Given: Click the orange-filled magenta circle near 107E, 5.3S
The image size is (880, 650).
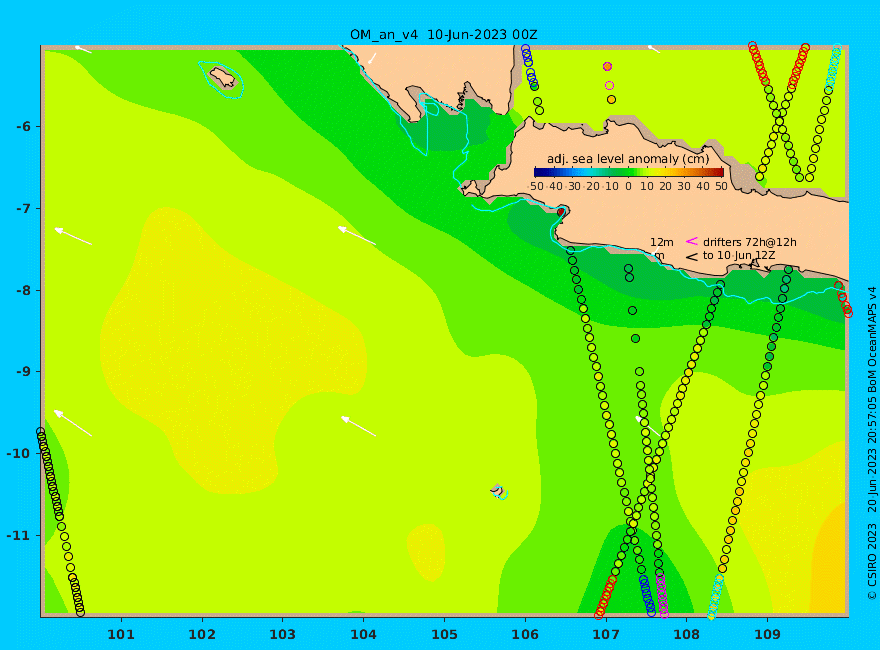Looking at the screenshot, I should click(607, 66).
